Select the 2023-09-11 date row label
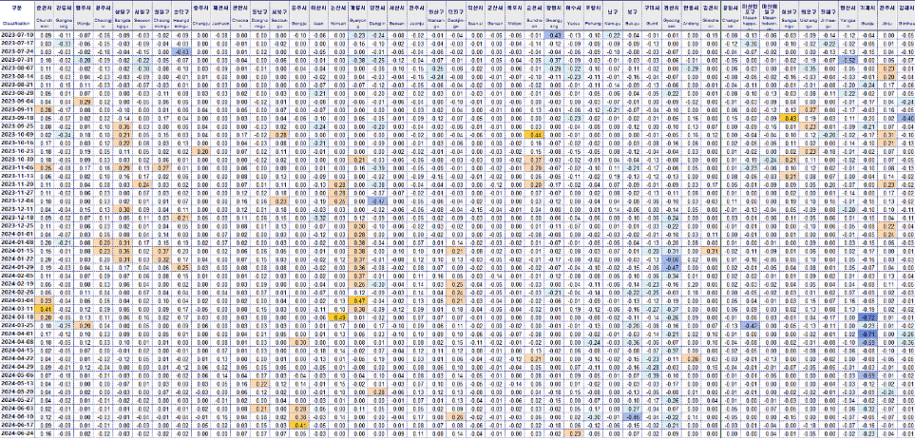 click(x=17, y=109)
